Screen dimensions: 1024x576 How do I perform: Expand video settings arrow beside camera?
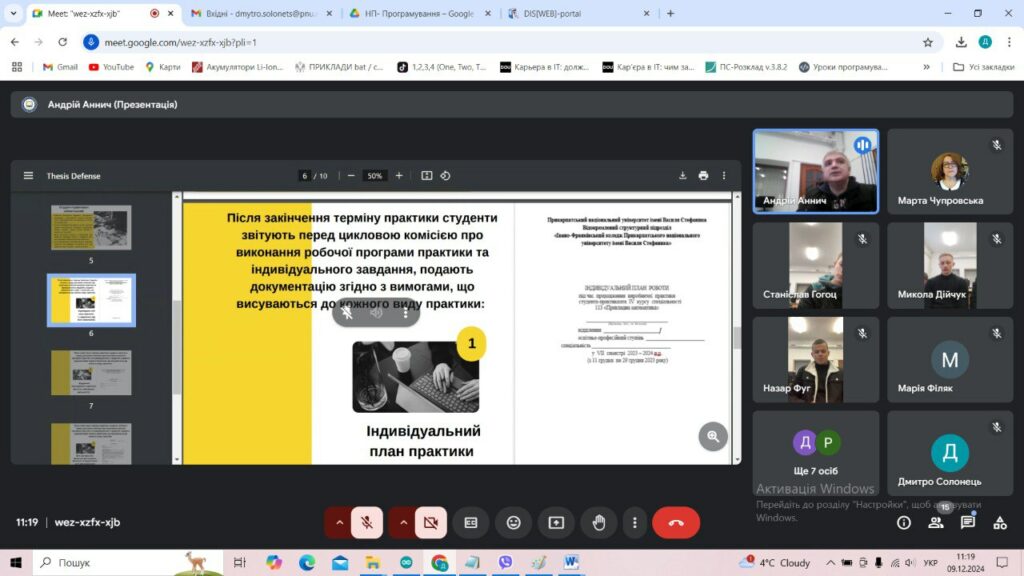[403, 522]
